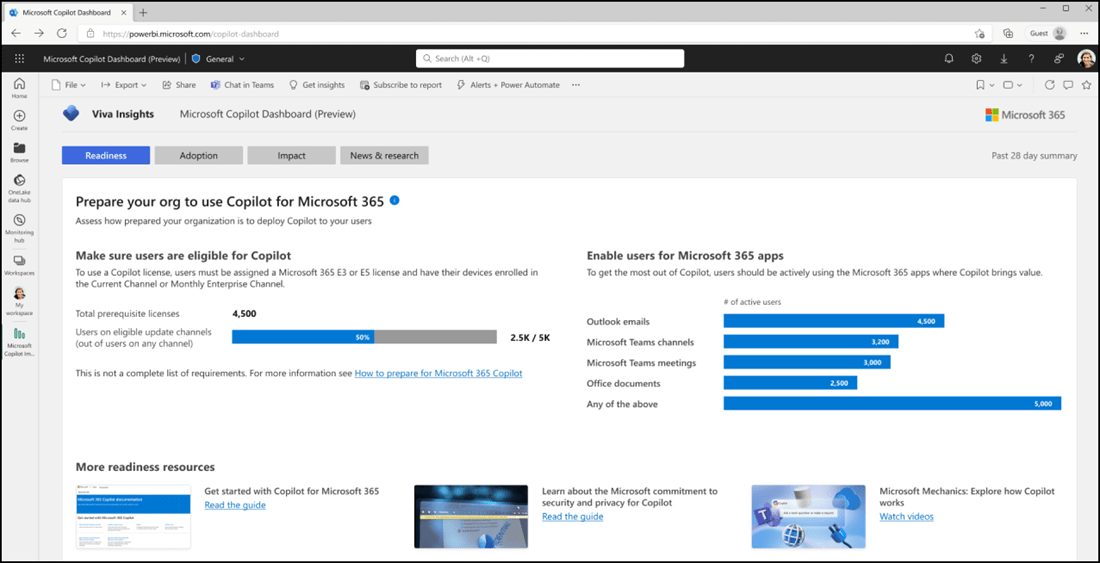
Task: Click the Microsoft Teams channels bar
Action: 811,342
